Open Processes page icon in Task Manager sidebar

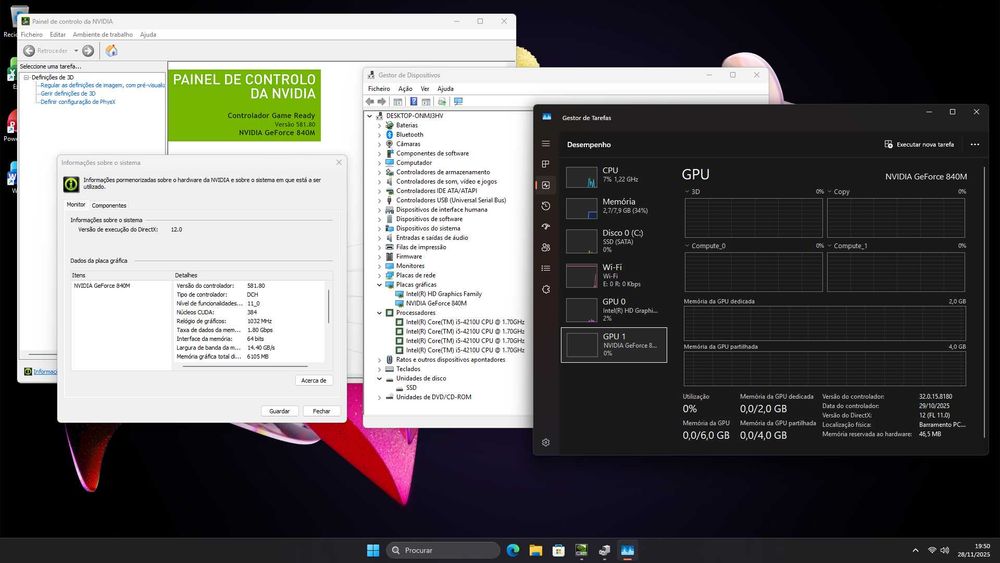(x=546, y=164)
